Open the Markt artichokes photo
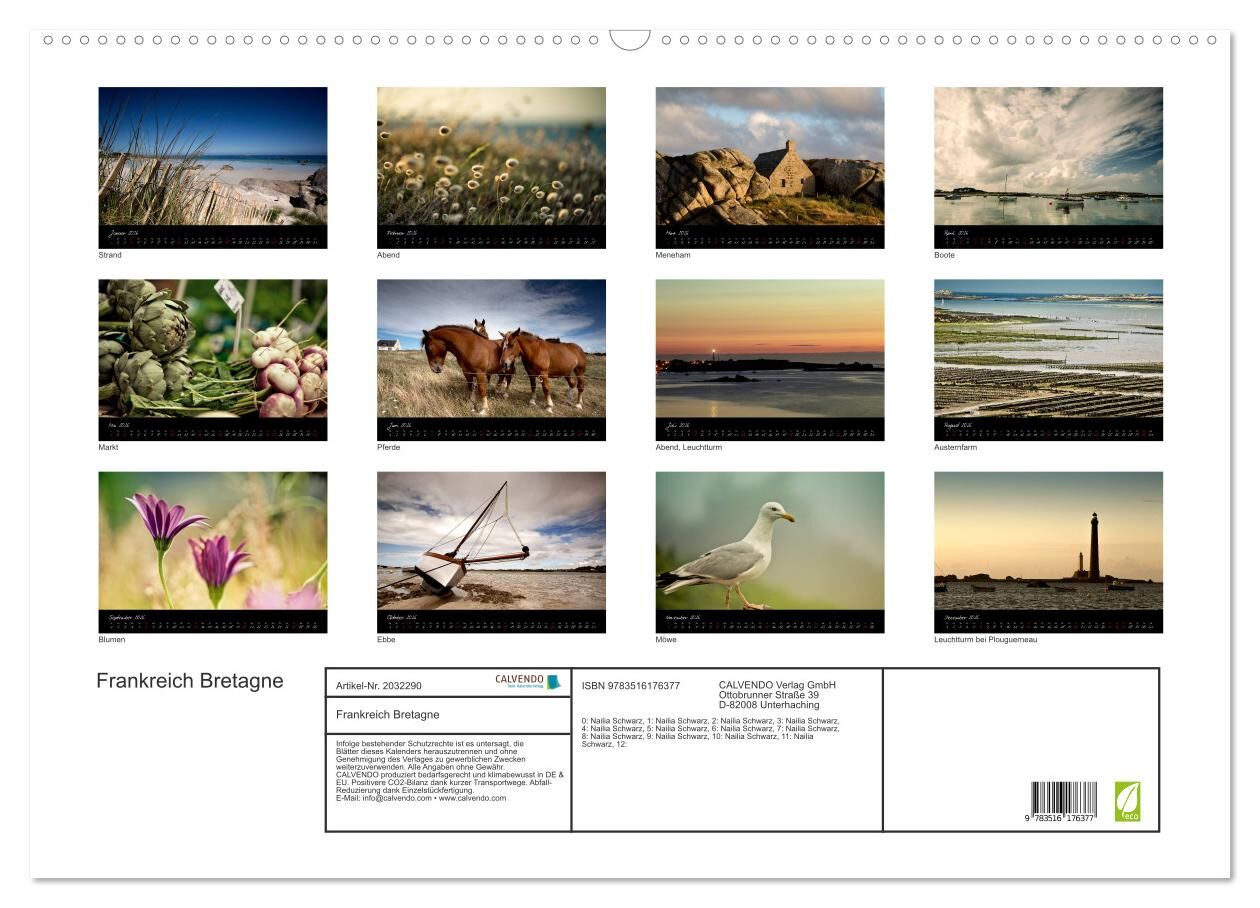The image size is (1260, 908). pos(212,349)
